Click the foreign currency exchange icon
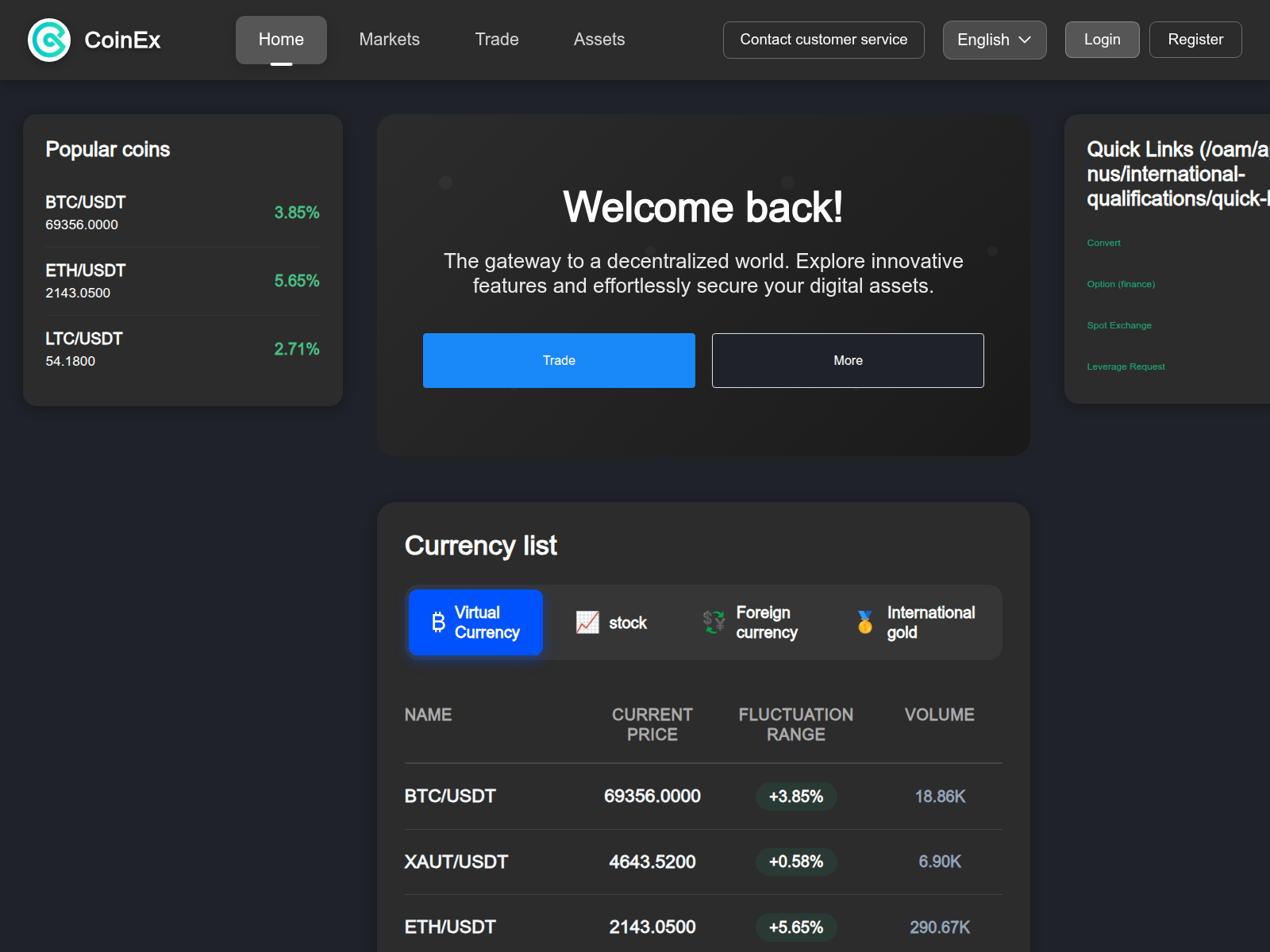 click(712, 622)
